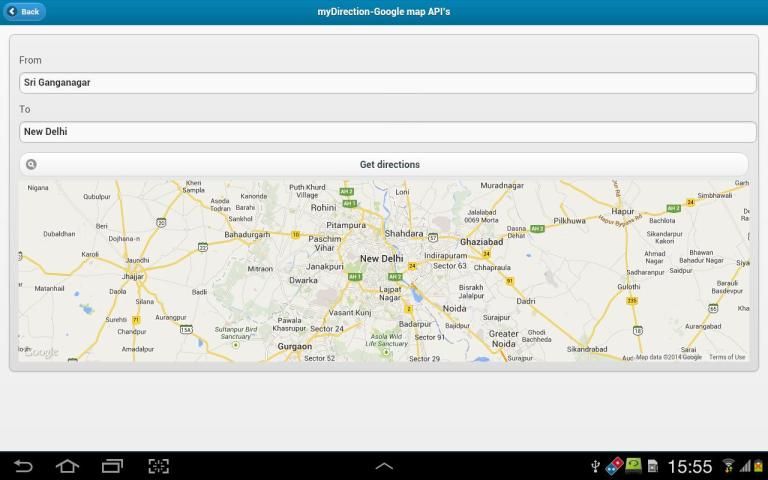Click New Delhi label on the map

tap(381, 258)
